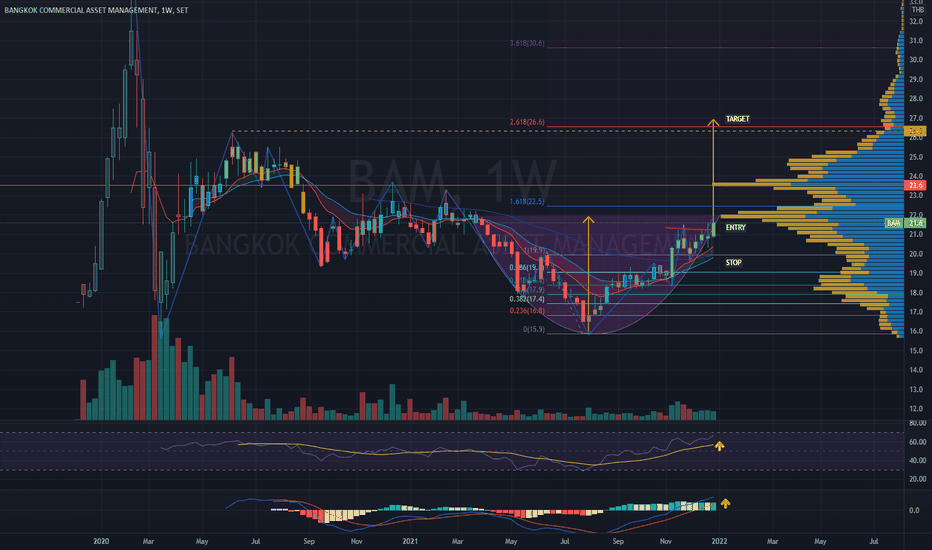Click the TARGET text label
The image size is (932, 550).
tap(738, 119)
